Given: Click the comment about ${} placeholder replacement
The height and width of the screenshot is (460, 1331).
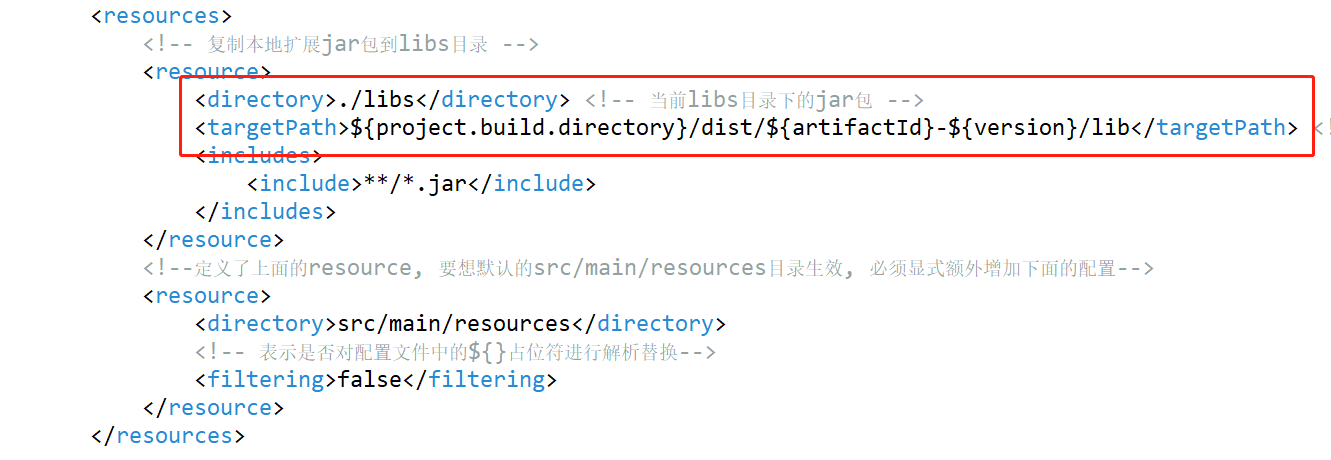Looking at the screenshot, I should (455, 352).
